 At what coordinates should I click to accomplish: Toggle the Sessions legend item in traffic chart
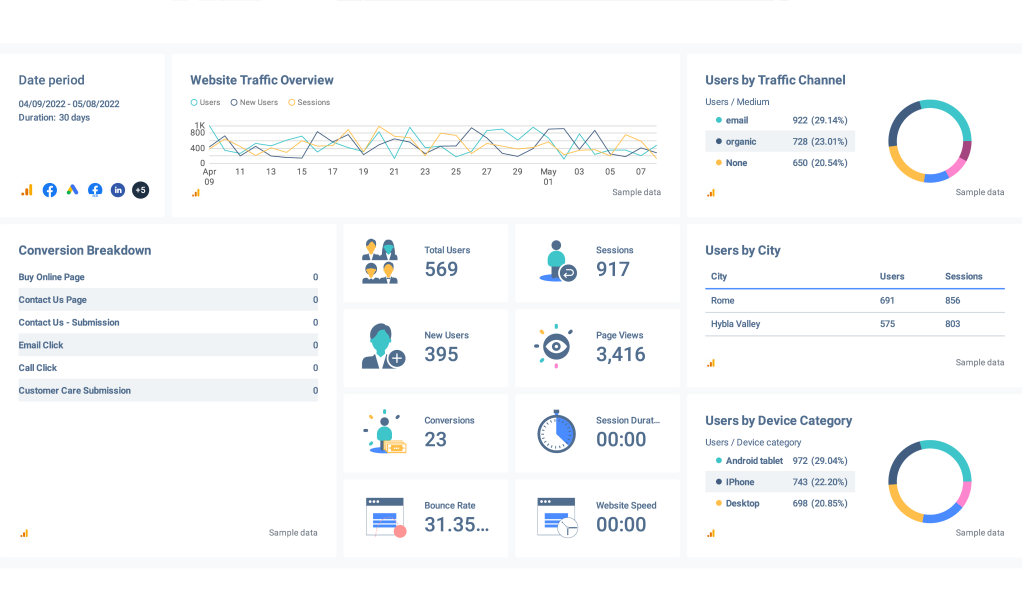pos(309,102)
